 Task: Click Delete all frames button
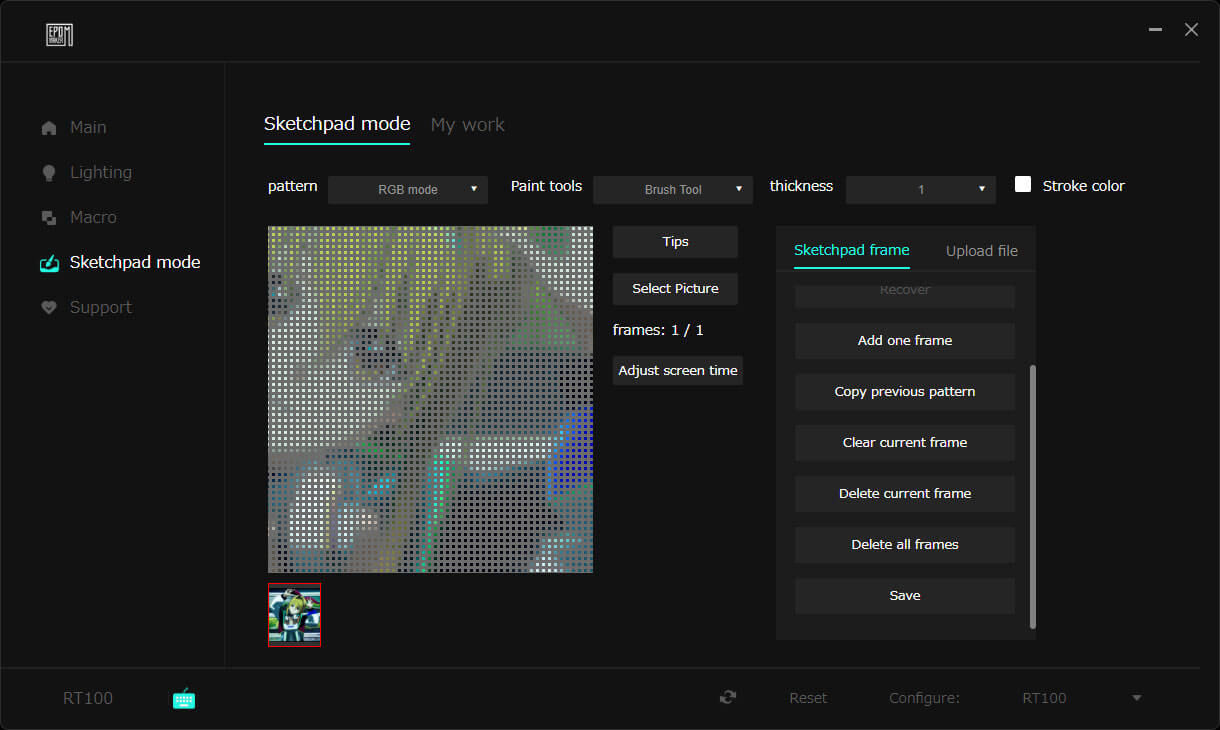905,545
